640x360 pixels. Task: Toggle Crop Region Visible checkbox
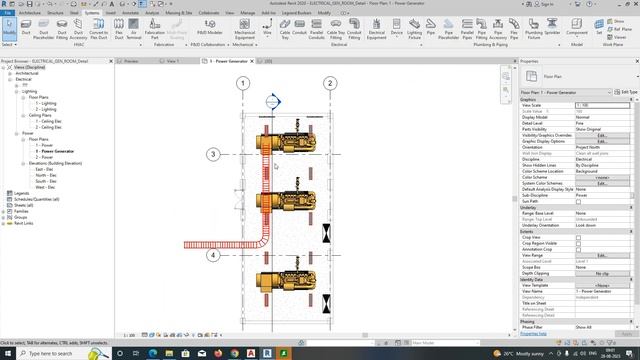tap(578, 244)
